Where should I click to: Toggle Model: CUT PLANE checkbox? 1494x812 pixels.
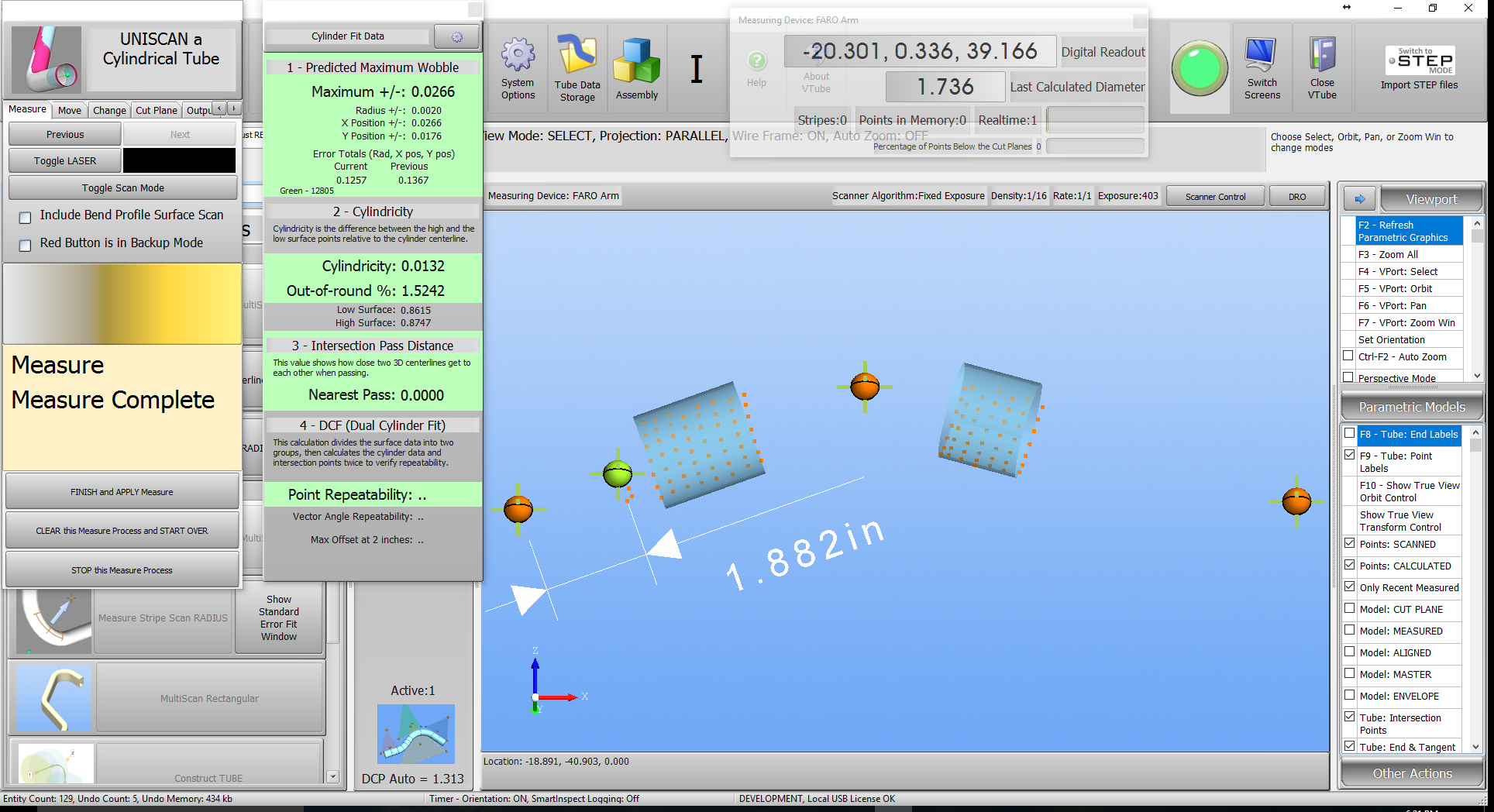[1350, 609]
